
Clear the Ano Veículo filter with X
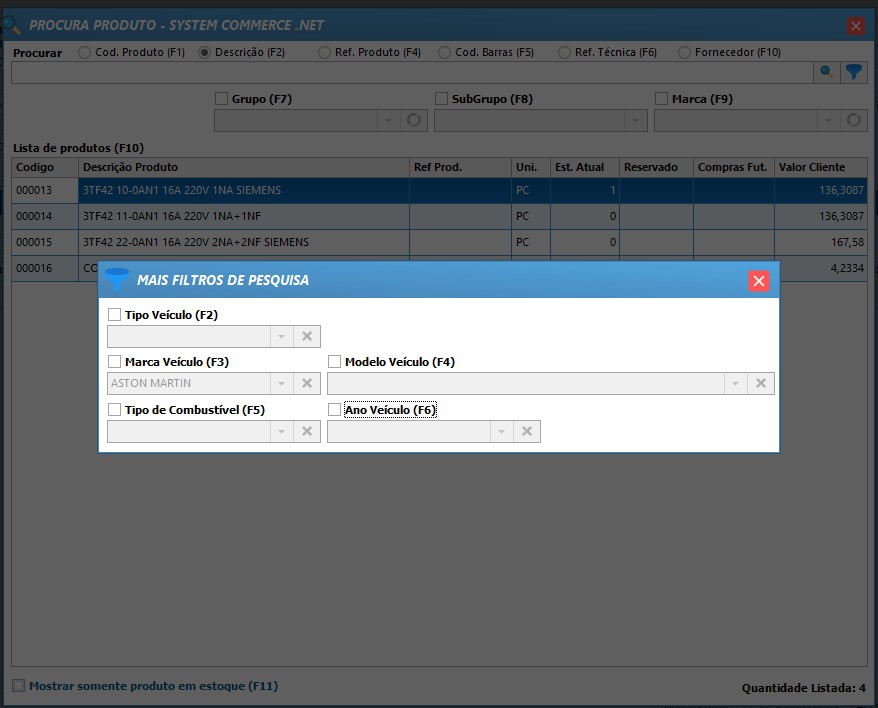(x=527, y=431)
